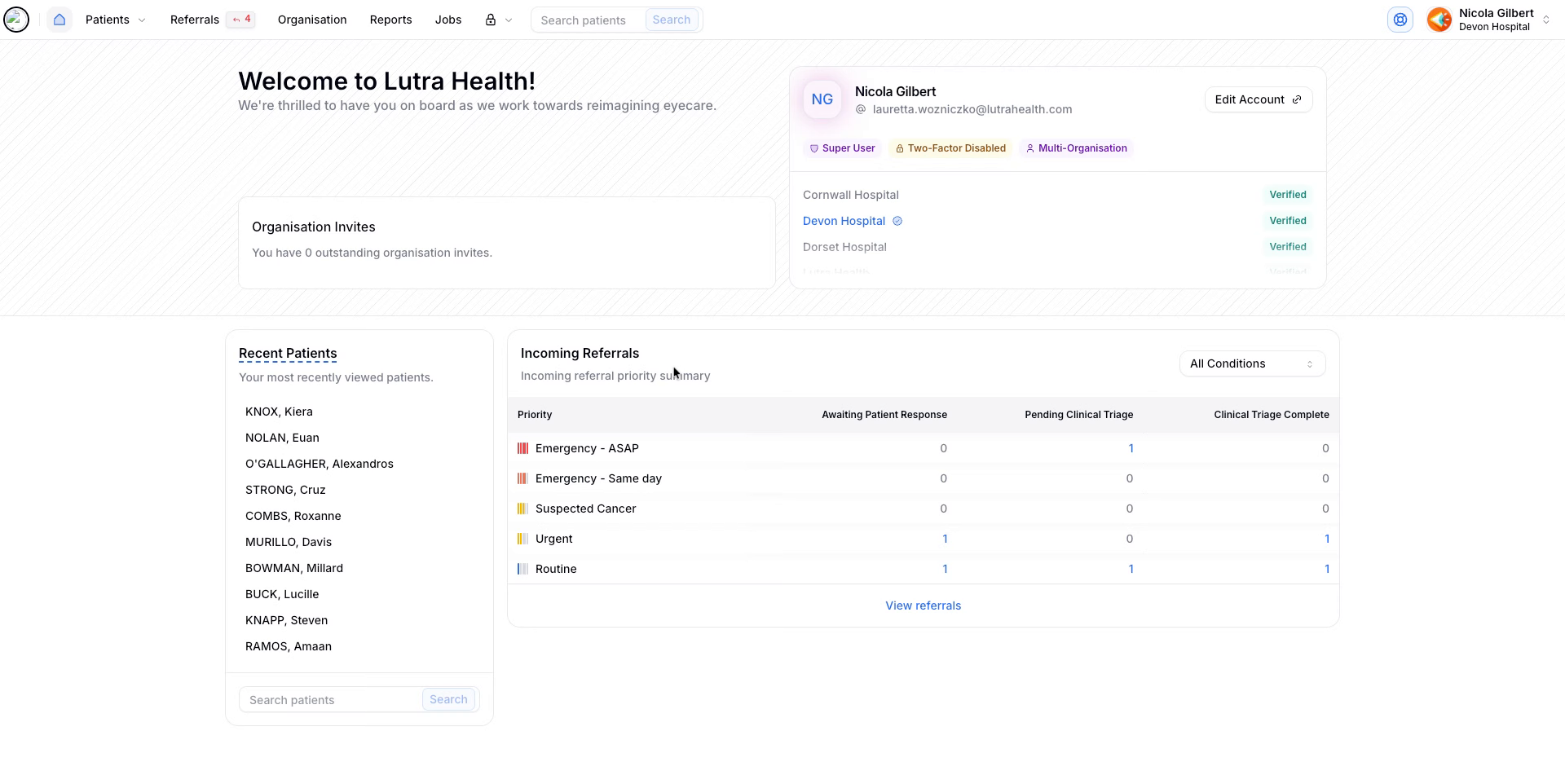Click the View referrals link
Viewport: 1565px width, 784px height.
pyautogui.click(x=924, y=606)
